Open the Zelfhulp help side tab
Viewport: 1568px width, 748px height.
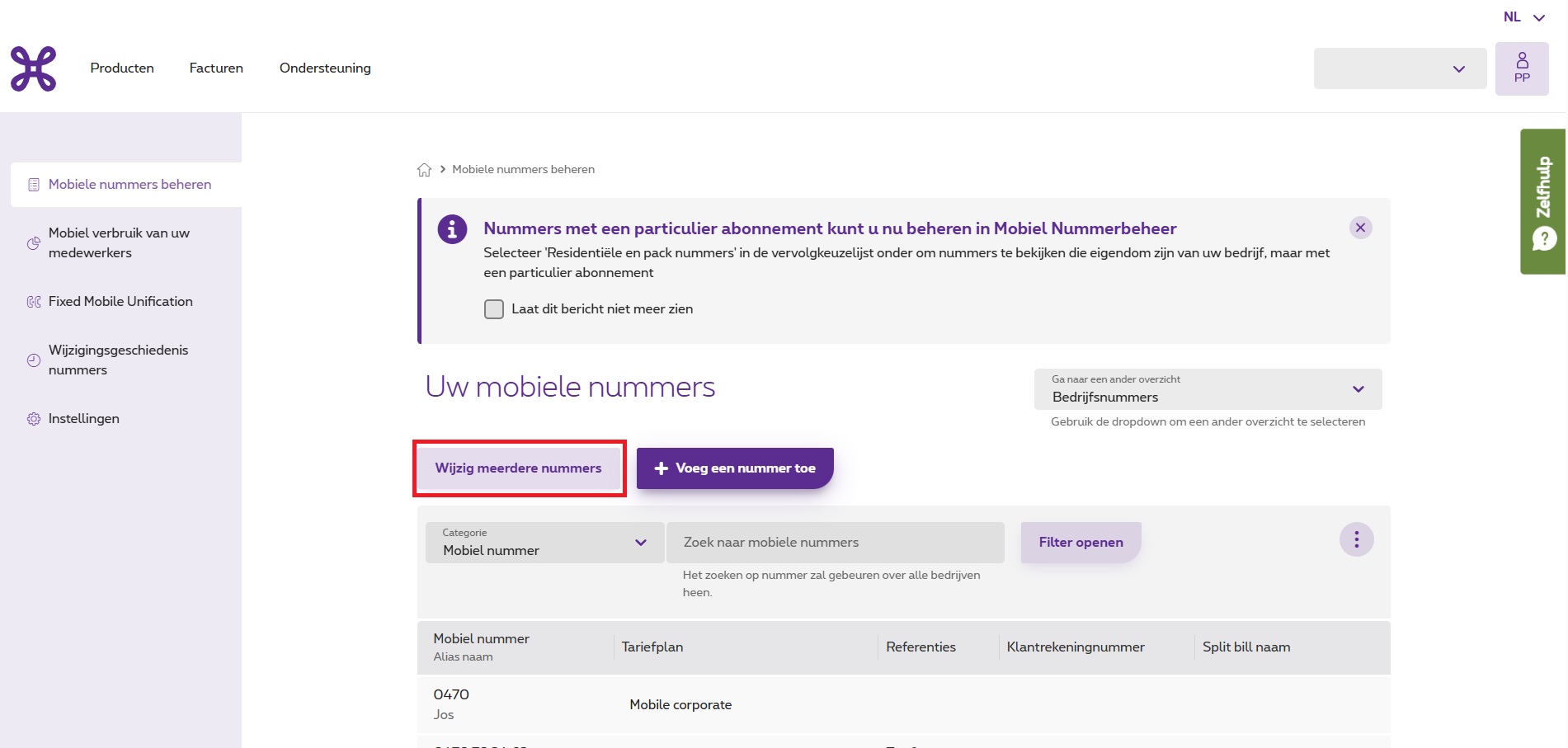pyautogui.click(x=1542, y=201)
